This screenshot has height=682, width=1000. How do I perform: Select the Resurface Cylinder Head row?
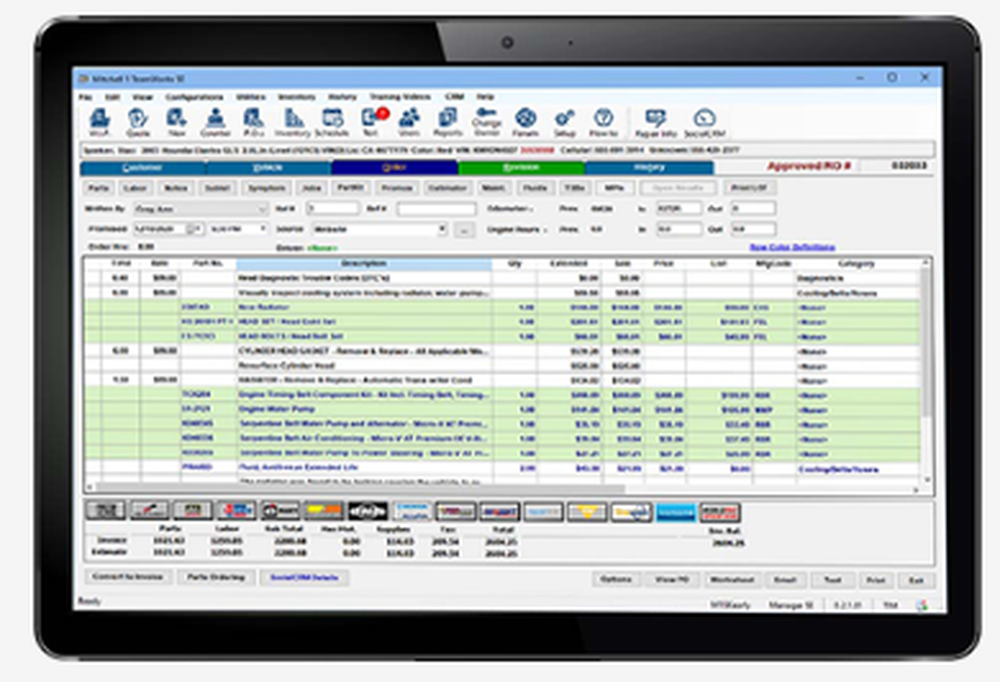coord(503,366)
